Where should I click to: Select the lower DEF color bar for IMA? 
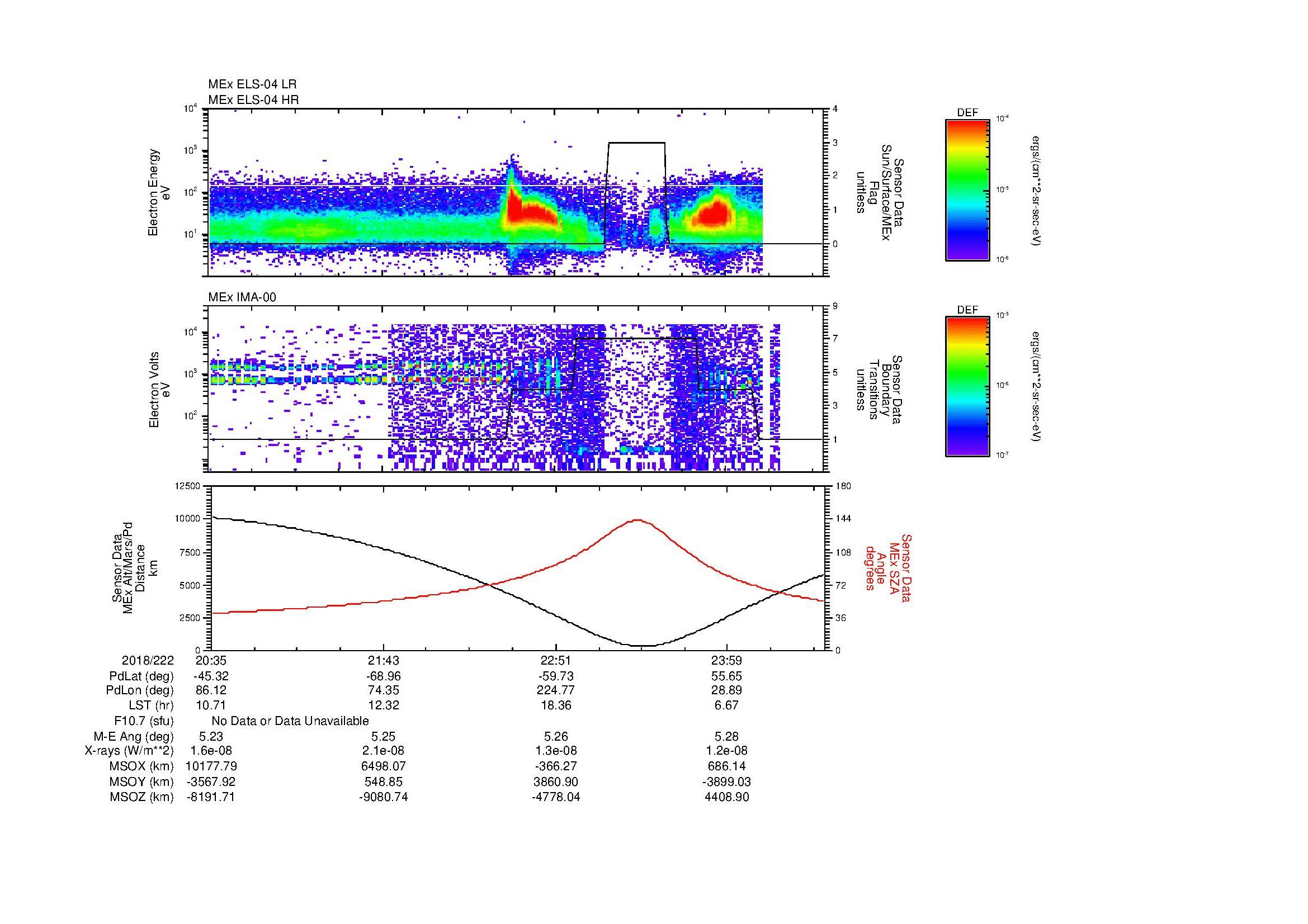[x=967, y=387]
